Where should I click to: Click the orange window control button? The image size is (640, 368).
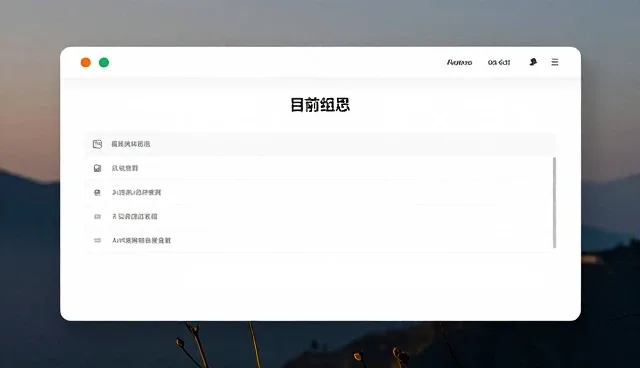pos(86,62)
